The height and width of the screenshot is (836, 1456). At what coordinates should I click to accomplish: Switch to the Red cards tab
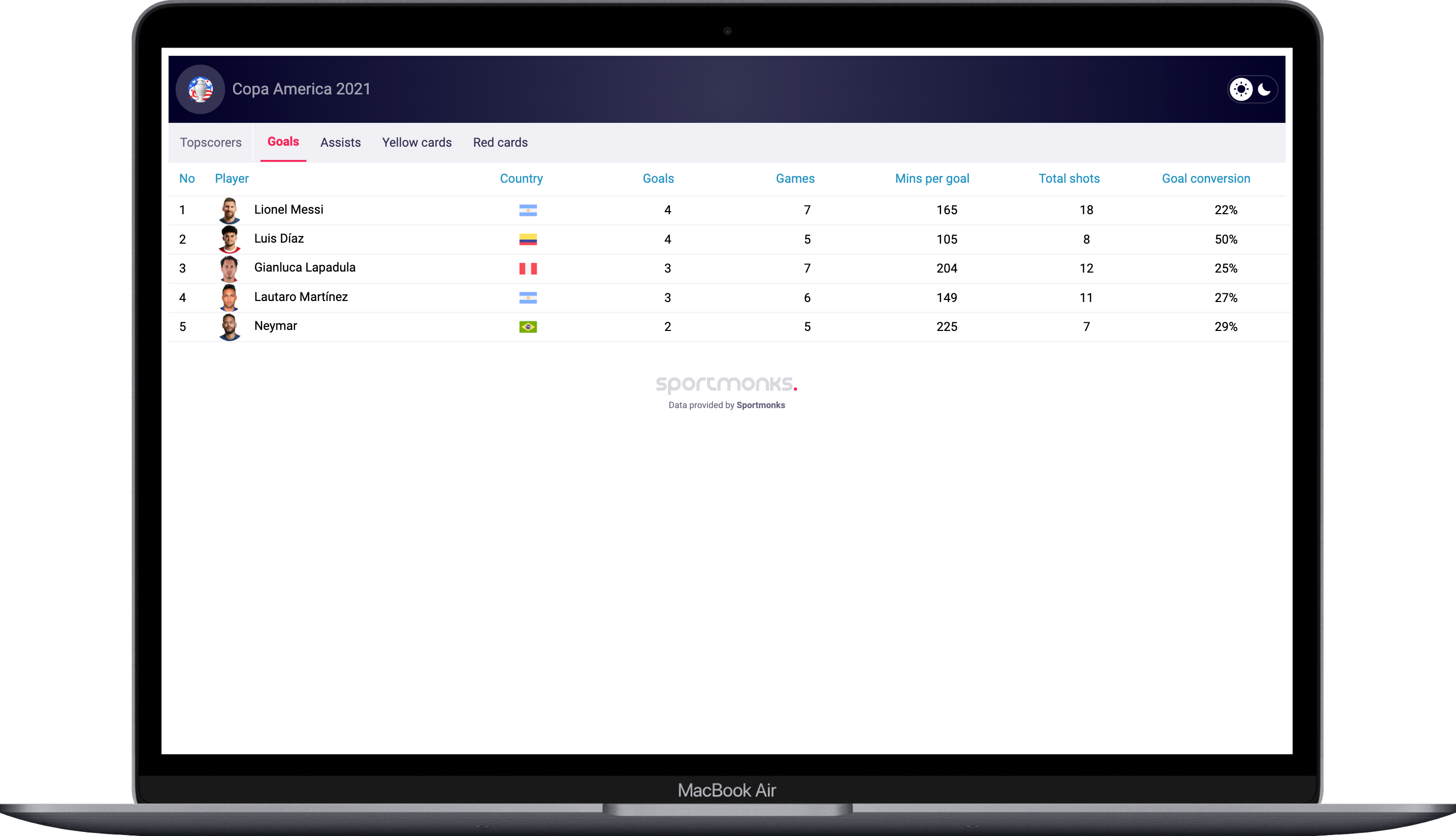point(500,143)
